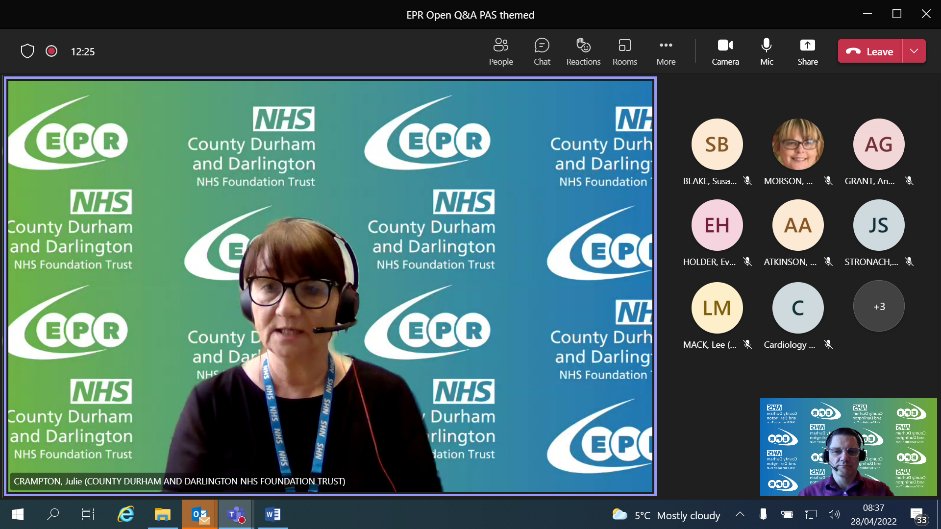Click the self-view video thumbnail
This screenshot has height=529, width=941.
[848, 447]
